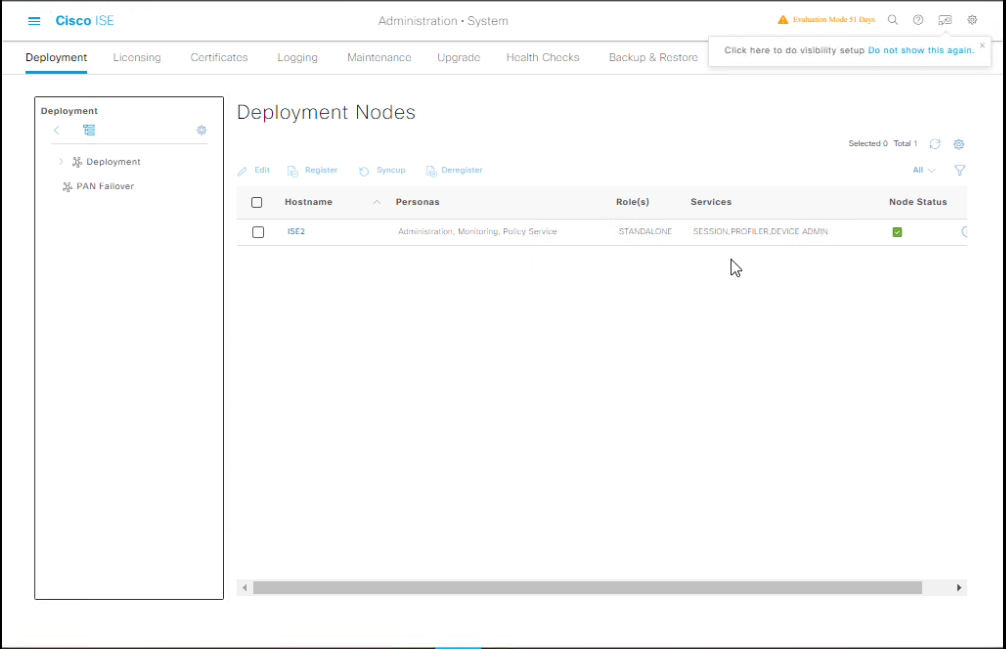Screen dimensions: 1006x649
Task: Click the filter funnel icon
Action: click(x=959, y=171)
